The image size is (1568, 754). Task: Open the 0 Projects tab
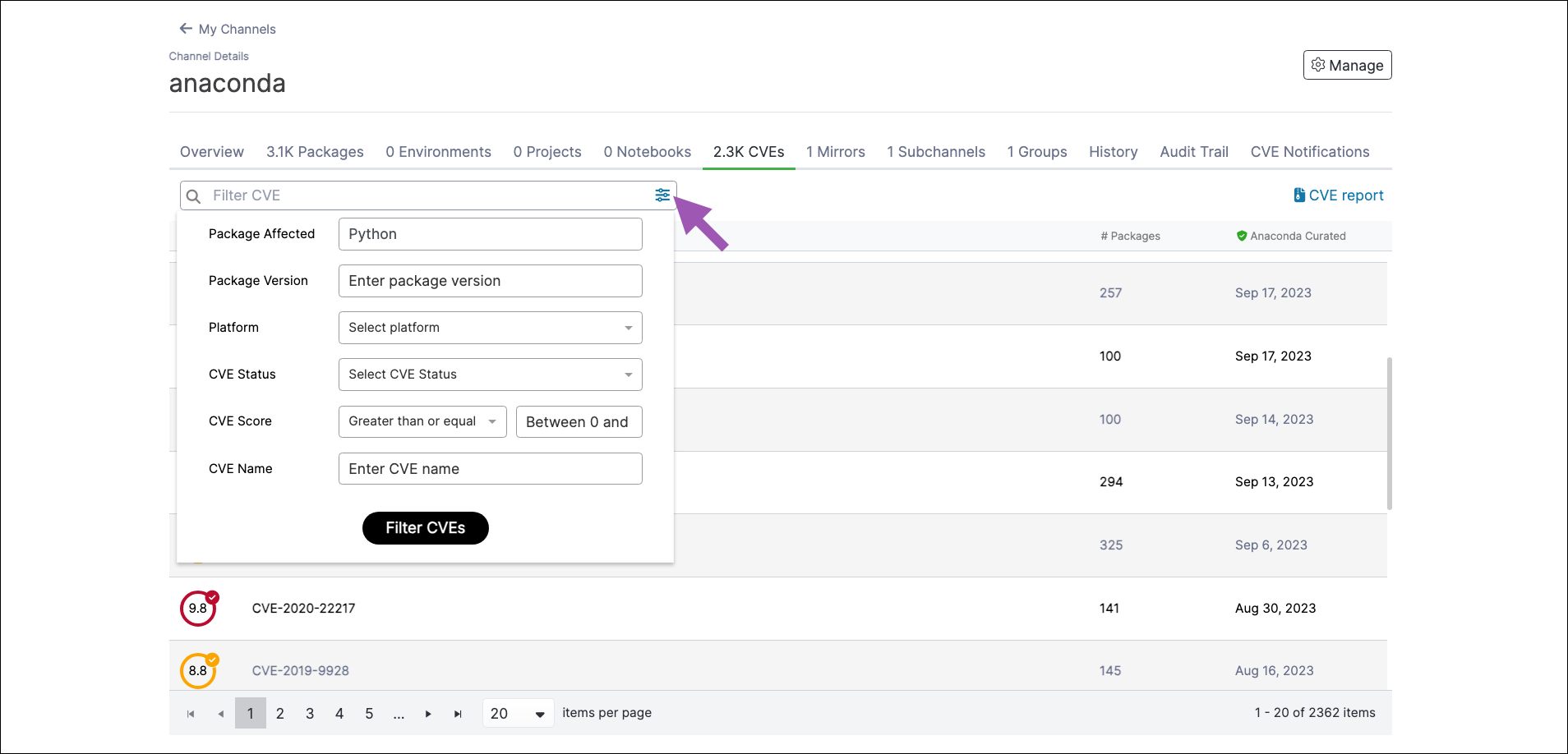(547, 152)
